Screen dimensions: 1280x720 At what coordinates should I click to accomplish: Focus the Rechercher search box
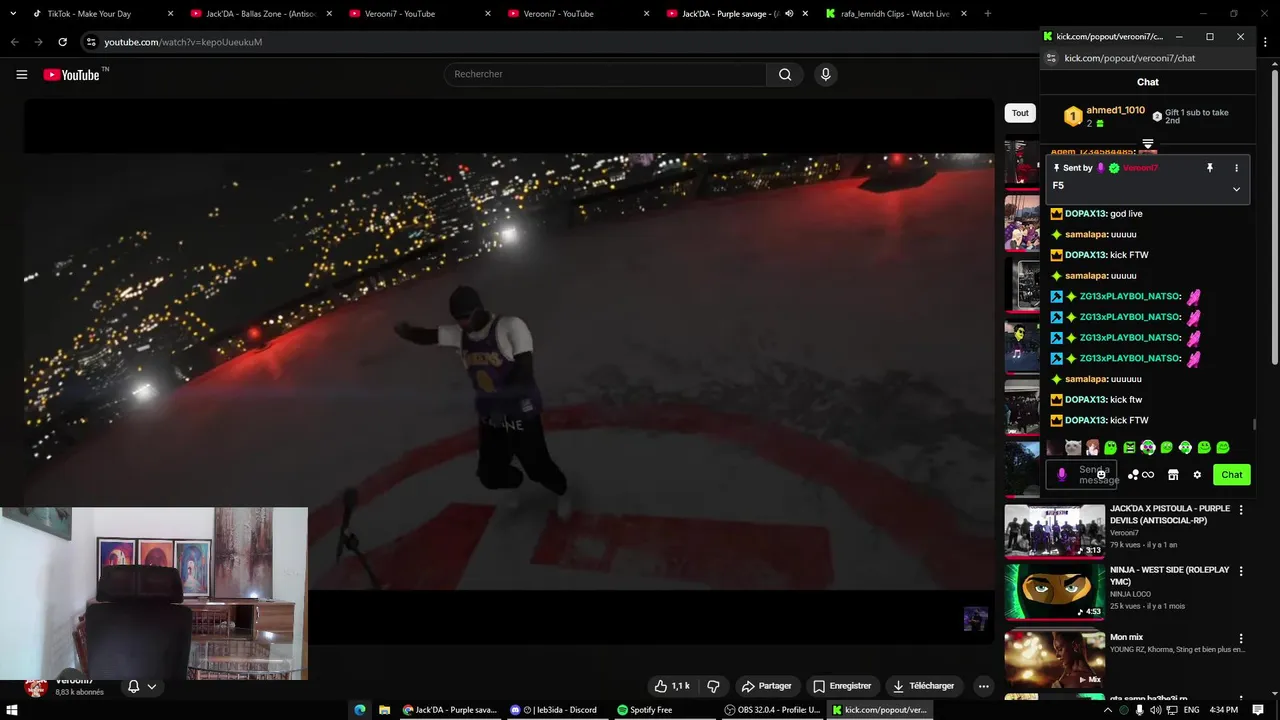(605, 74)
